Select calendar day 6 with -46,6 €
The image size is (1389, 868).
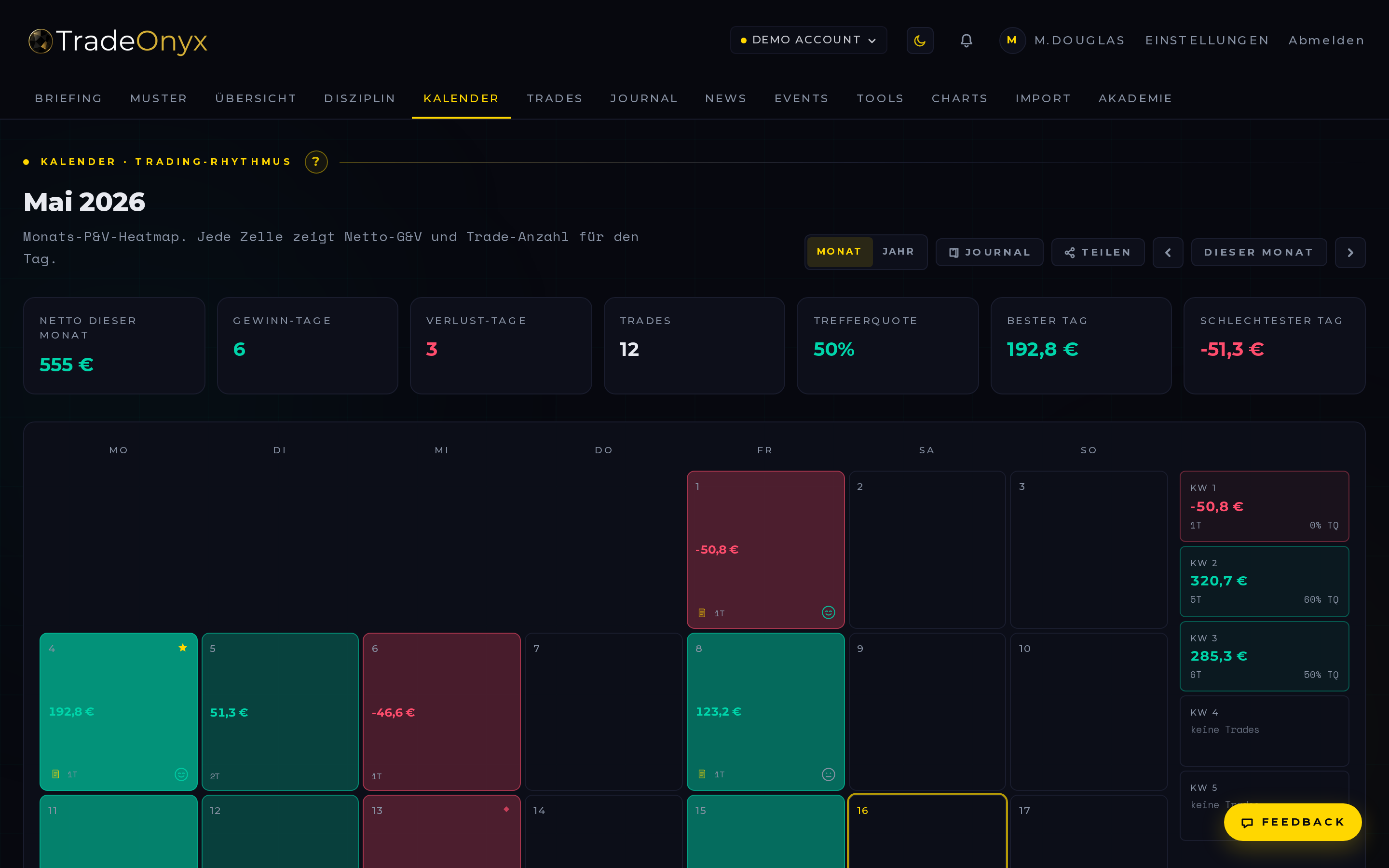pos(442,711)
